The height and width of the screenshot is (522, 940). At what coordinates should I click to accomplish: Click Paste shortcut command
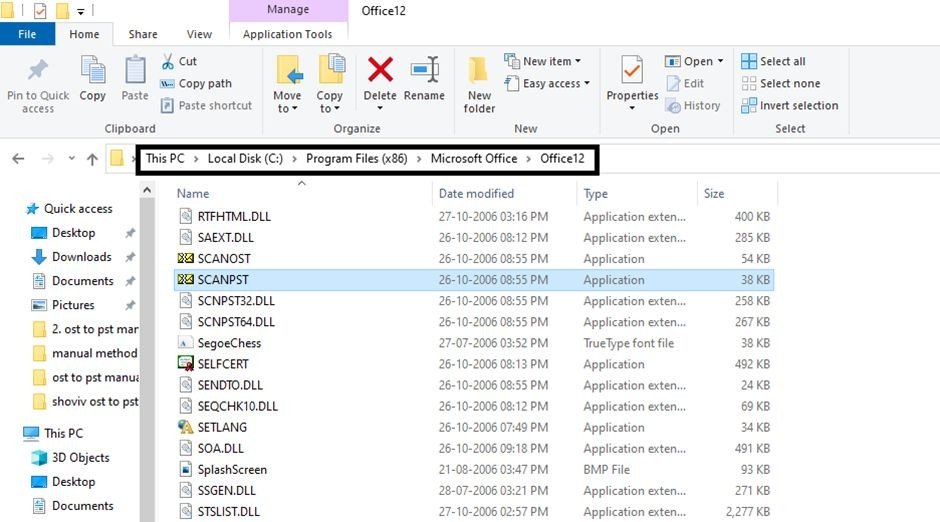click(x=206, y=105)
